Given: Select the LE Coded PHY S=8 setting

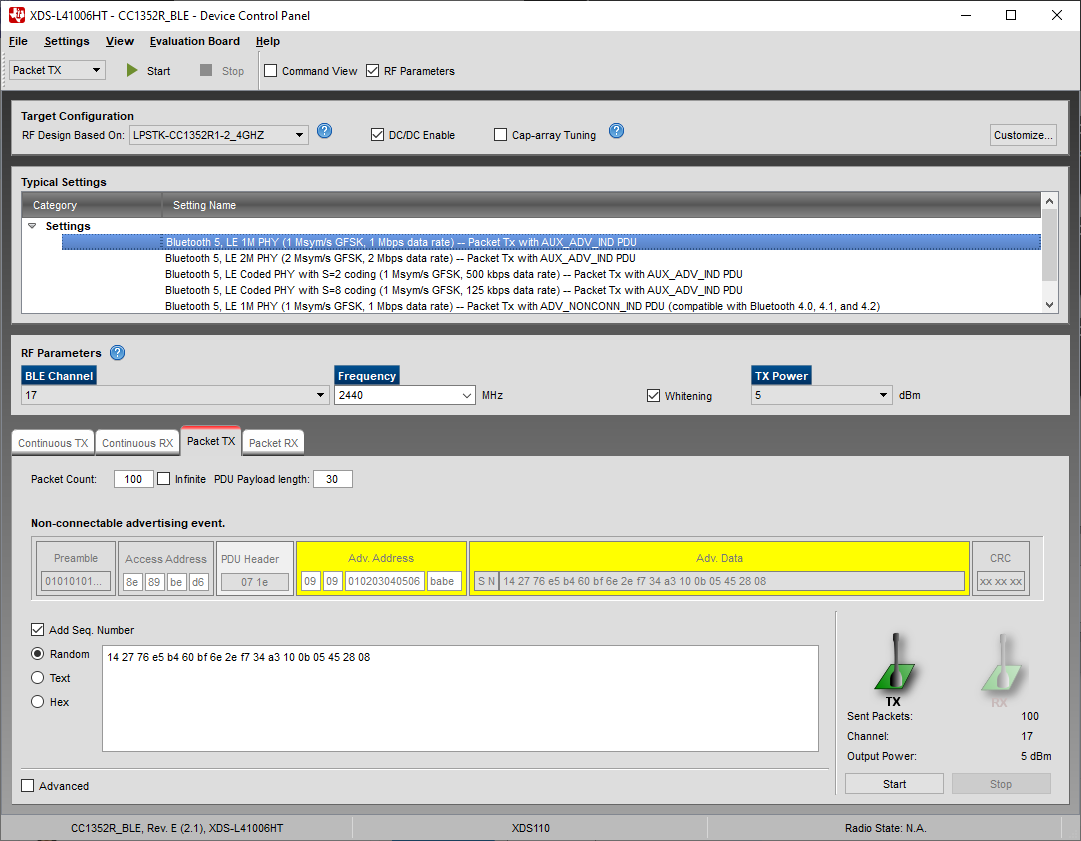Looking at the screenshot, I should [x=454, y=290].
